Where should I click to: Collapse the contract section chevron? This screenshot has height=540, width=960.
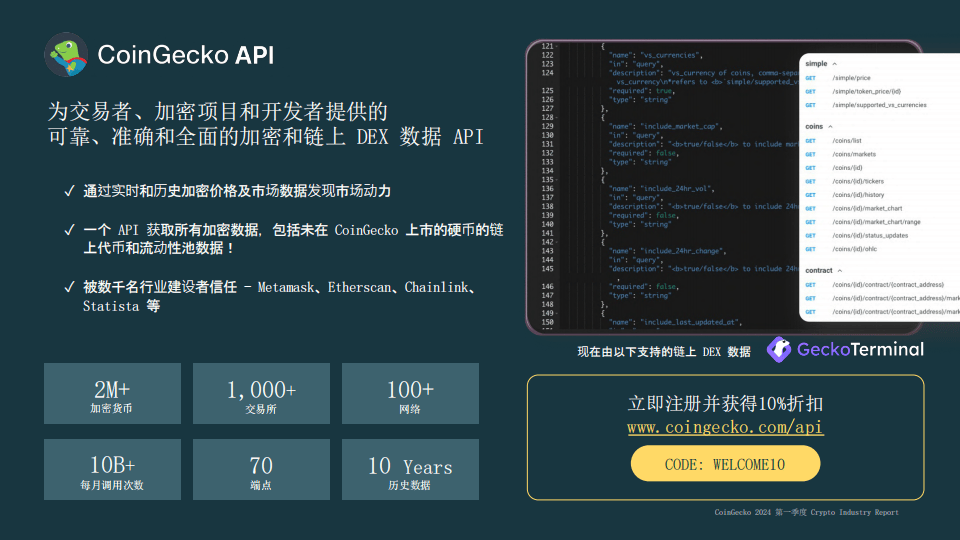[x=840, y=271]
